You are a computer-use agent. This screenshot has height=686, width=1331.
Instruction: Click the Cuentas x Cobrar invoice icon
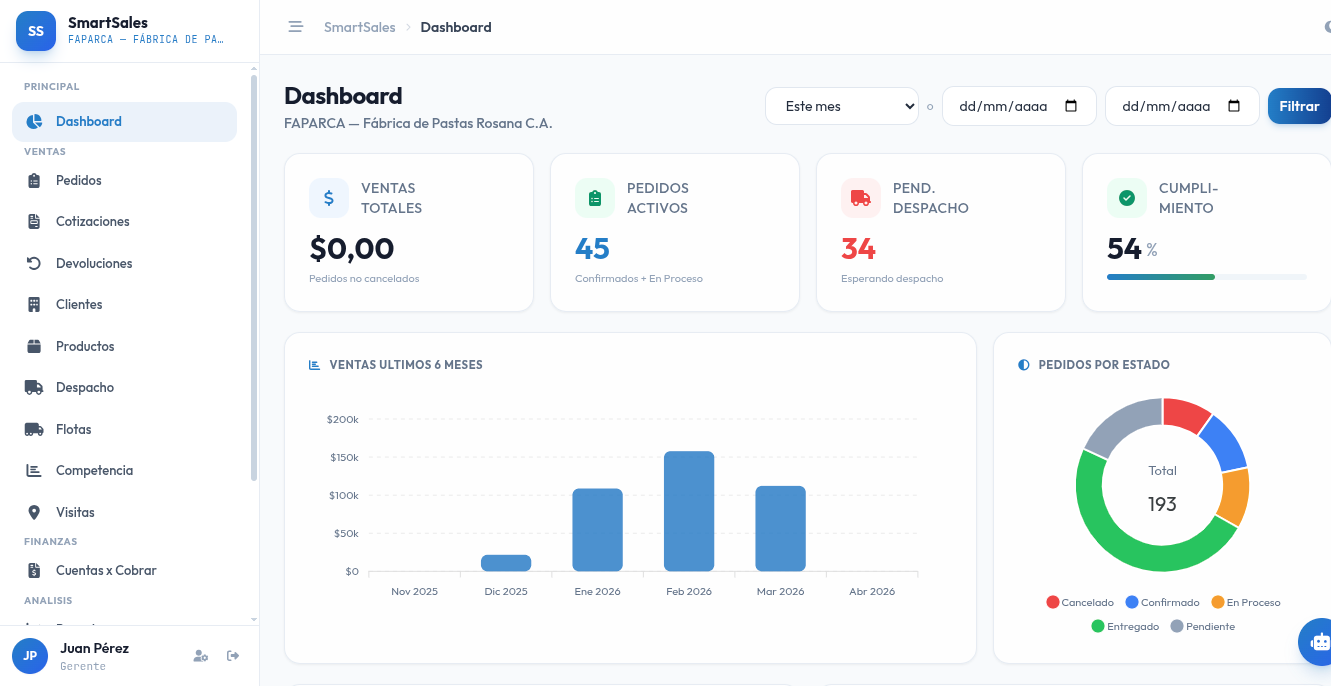coord(34,571)
